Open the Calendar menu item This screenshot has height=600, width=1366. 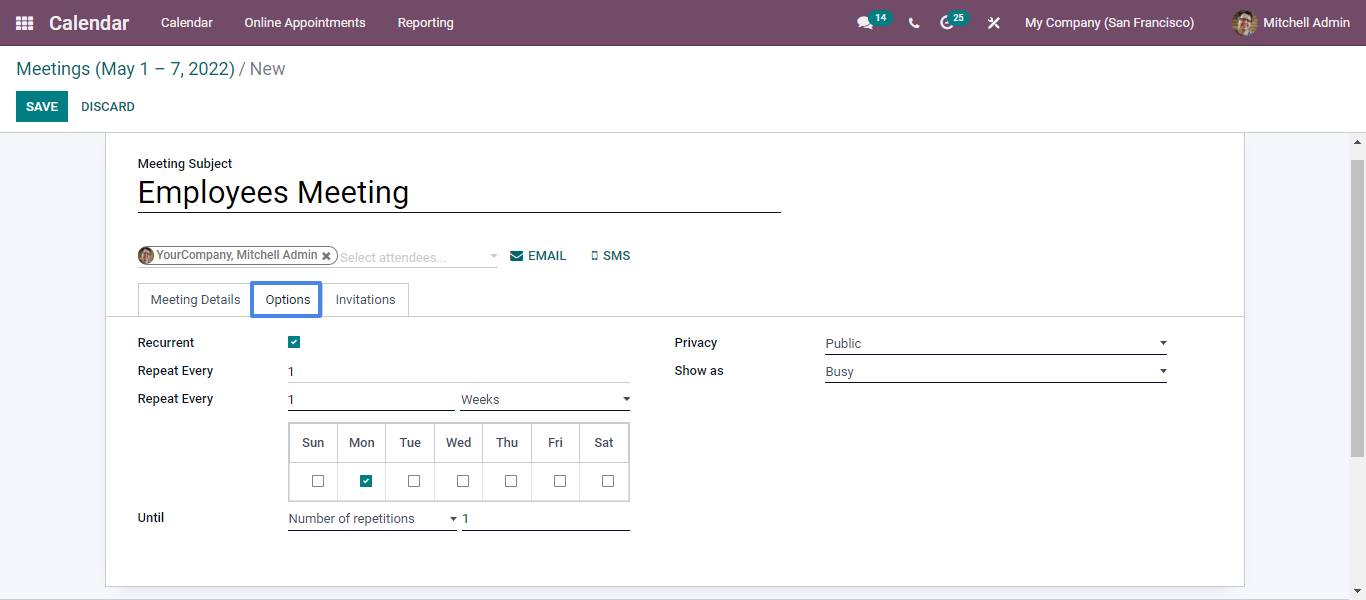(x=187, y=23)
